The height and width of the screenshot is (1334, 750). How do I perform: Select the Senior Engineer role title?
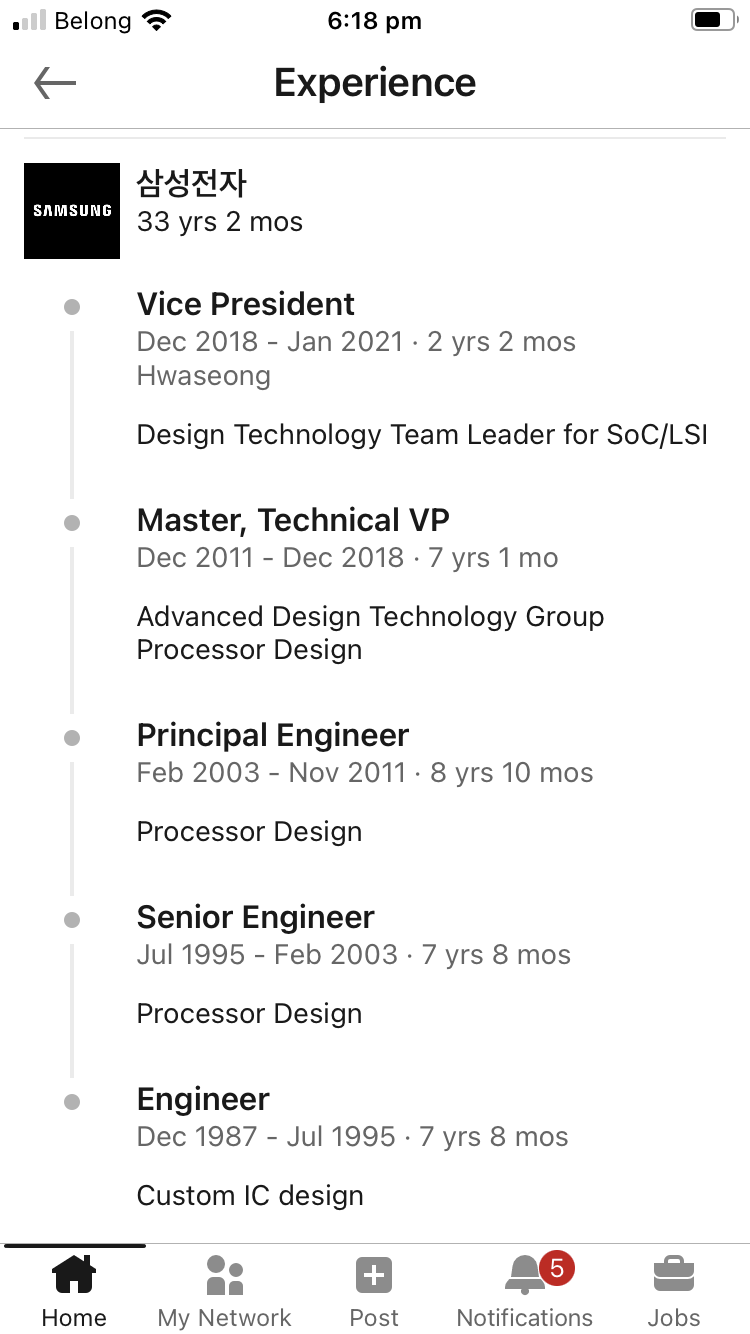click(x=256, y=917)
